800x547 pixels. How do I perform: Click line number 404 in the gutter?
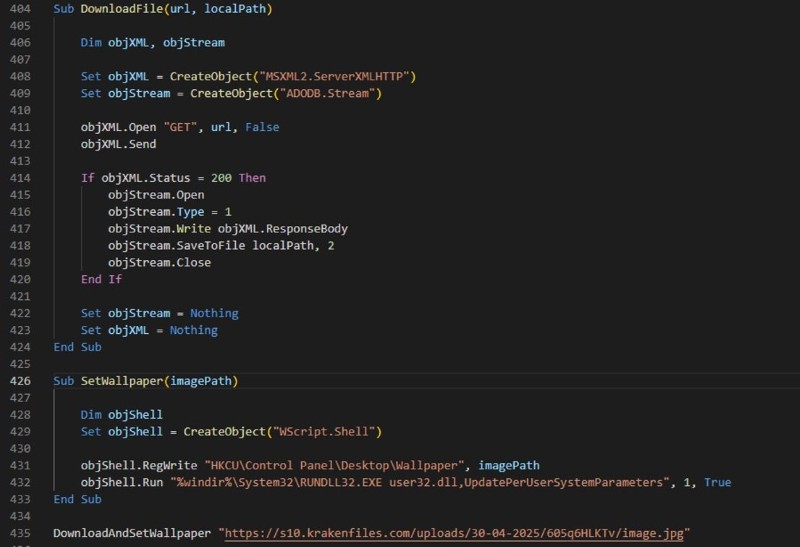coord(20,9)
